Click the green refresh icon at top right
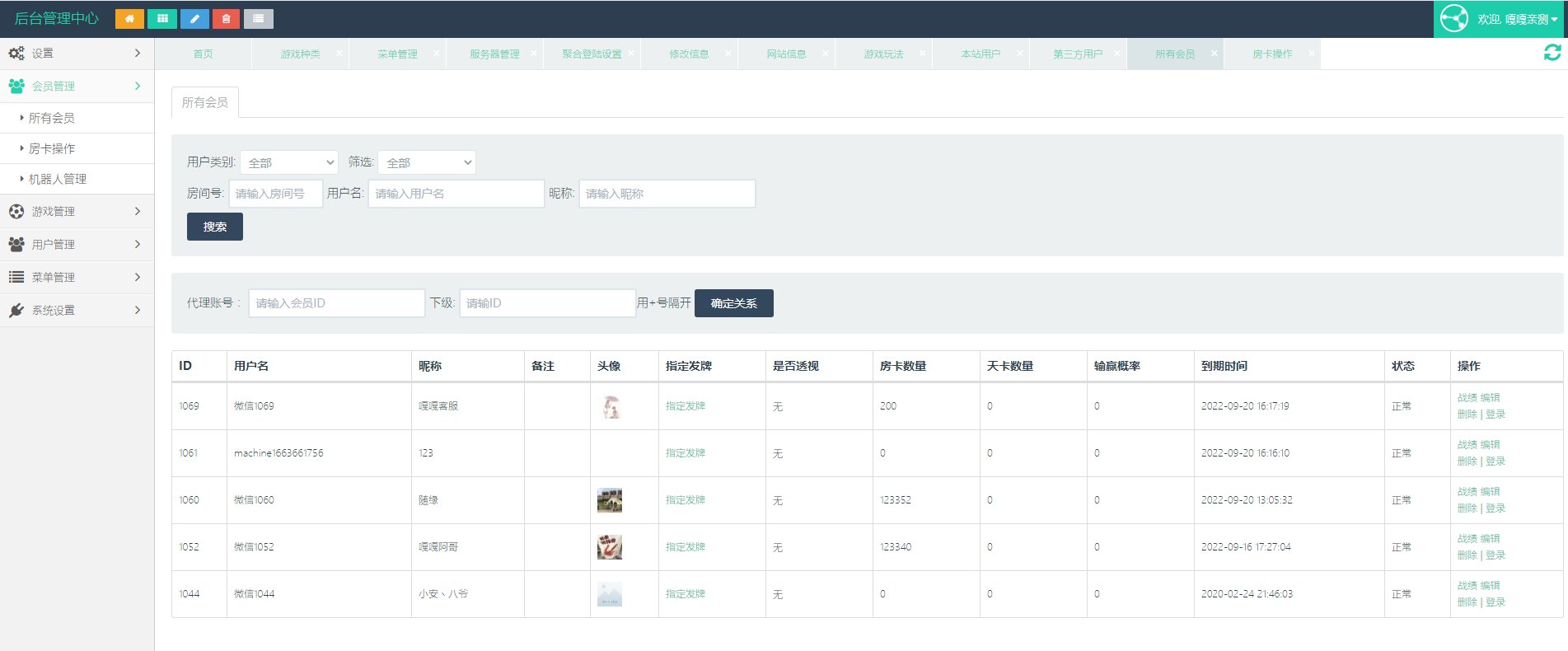The width and height of the screenshot is (1568, 651). (1552, 53)
